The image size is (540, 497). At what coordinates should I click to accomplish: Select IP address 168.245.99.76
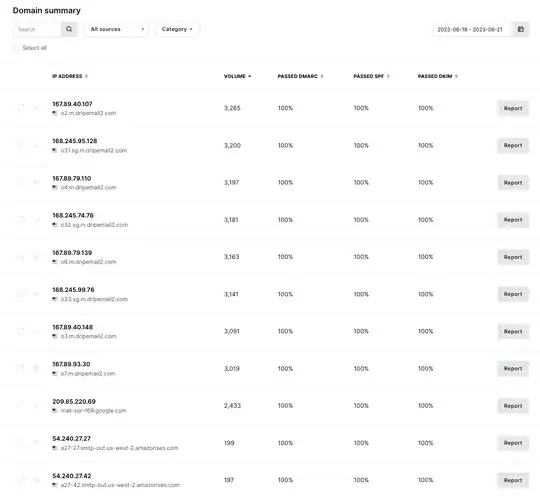[x=73, y=290]
